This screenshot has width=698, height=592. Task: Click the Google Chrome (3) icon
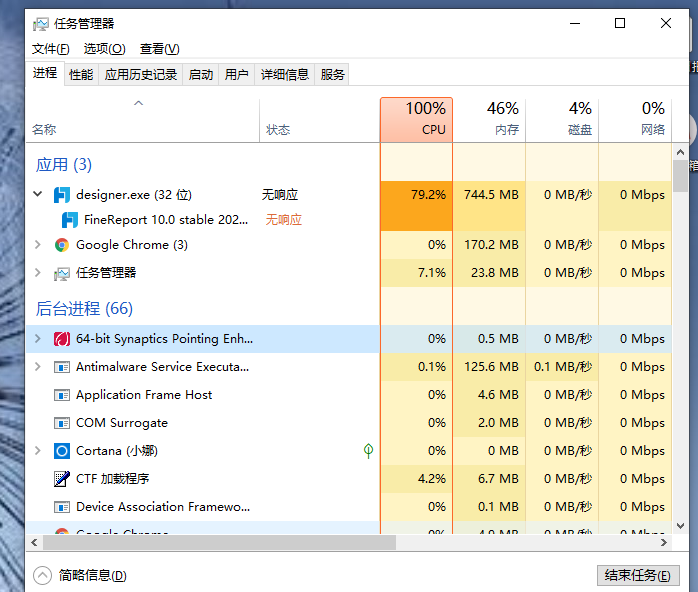[x=62, y=245]
